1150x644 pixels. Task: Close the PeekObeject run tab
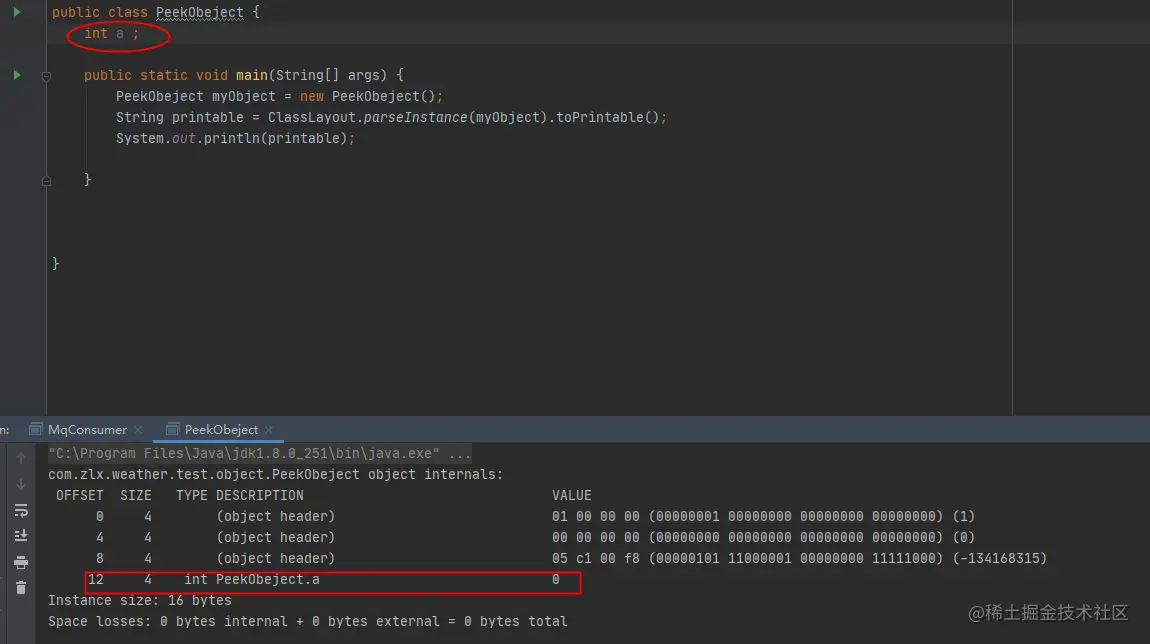(269, 430)
